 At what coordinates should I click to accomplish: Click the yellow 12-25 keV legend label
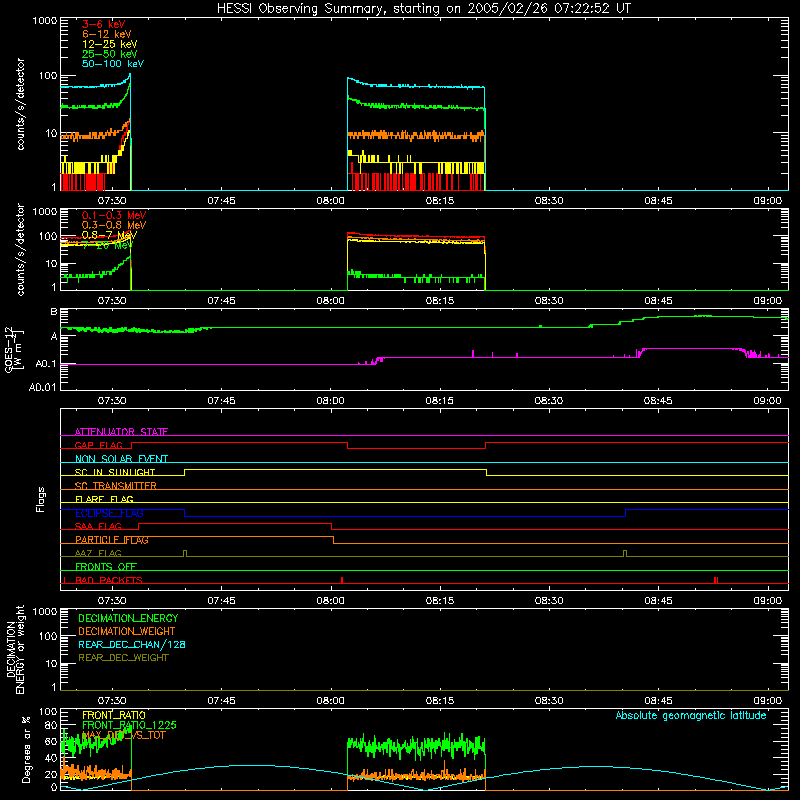tap(109, 44)
